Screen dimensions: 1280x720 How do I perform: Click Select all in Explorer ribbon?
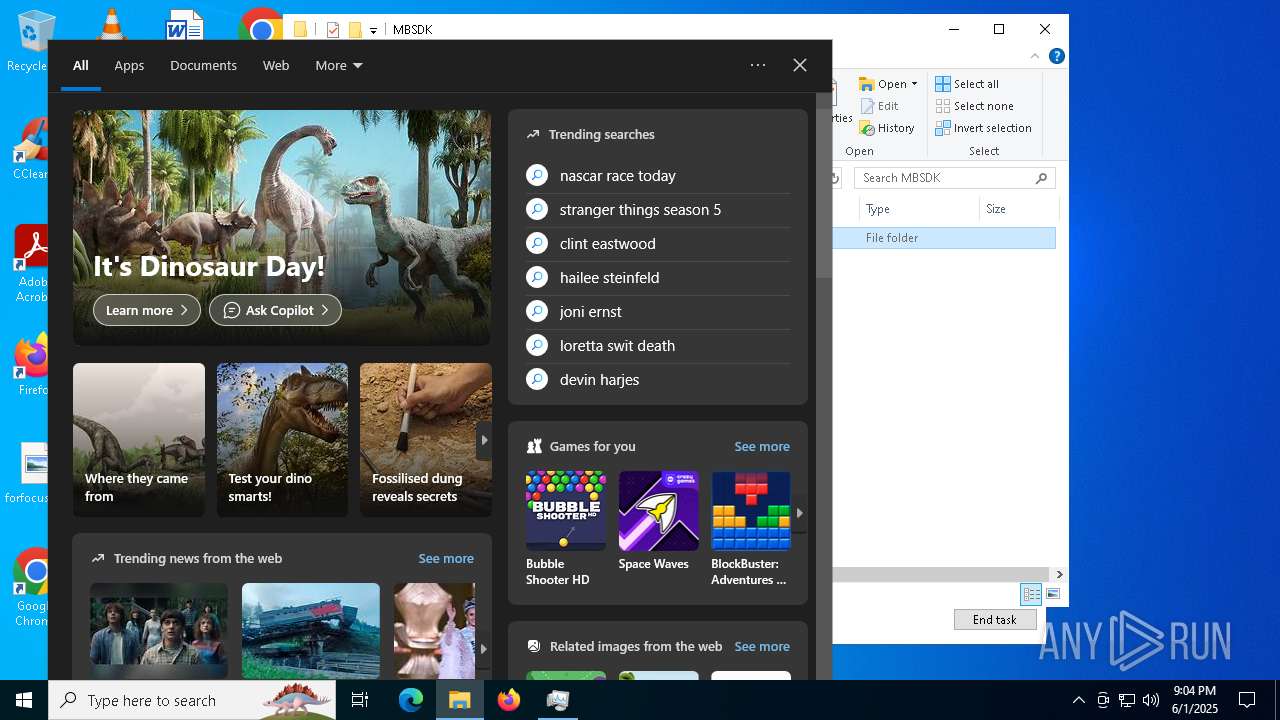(x=967, y=84)
